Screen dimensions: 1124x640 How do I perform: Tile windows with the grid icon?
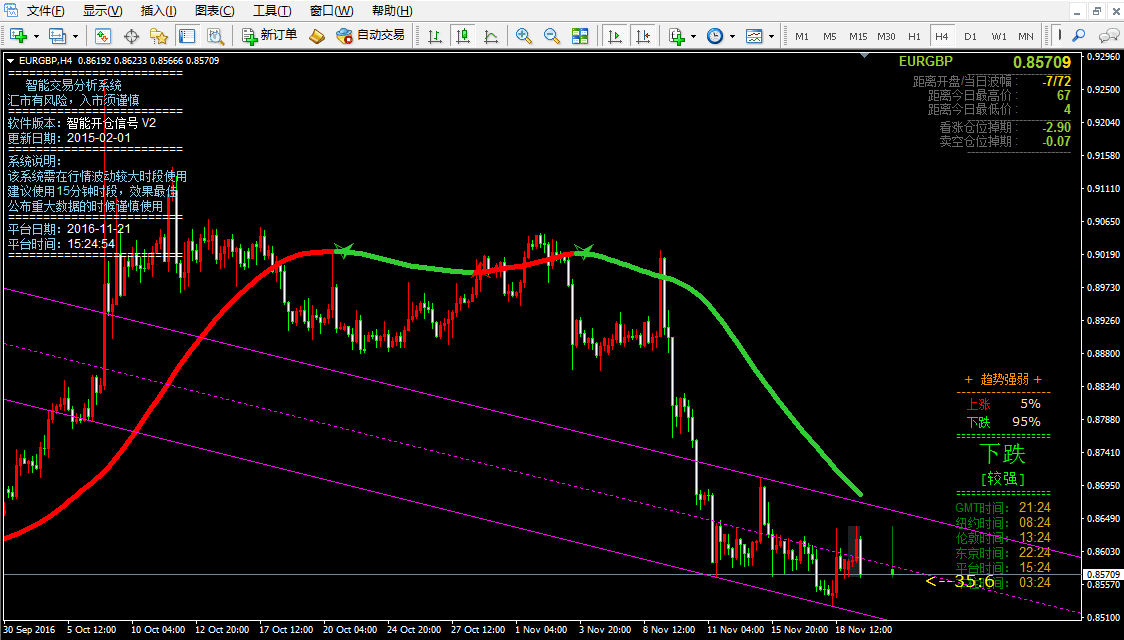580,36
